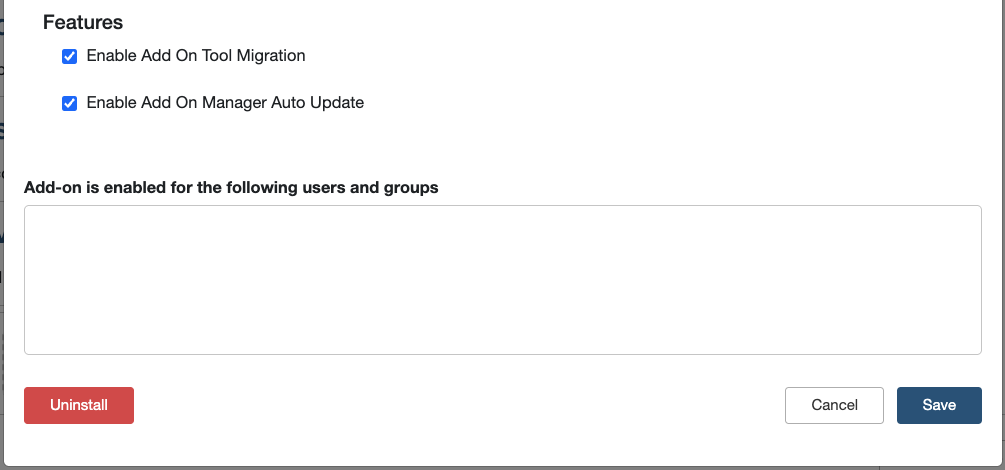Image resolution: width=1005 pixels, height=470 pixels.
Task: Save the add-on settings
Action: pos(939,405)
